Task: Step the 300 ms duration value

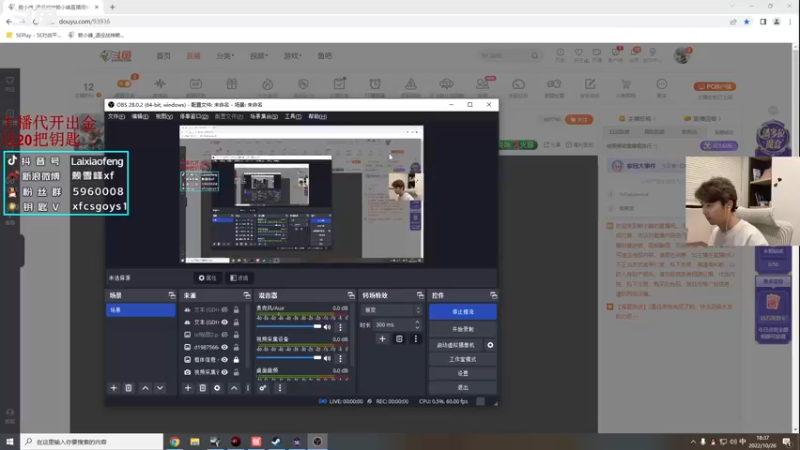Action: 417,325
